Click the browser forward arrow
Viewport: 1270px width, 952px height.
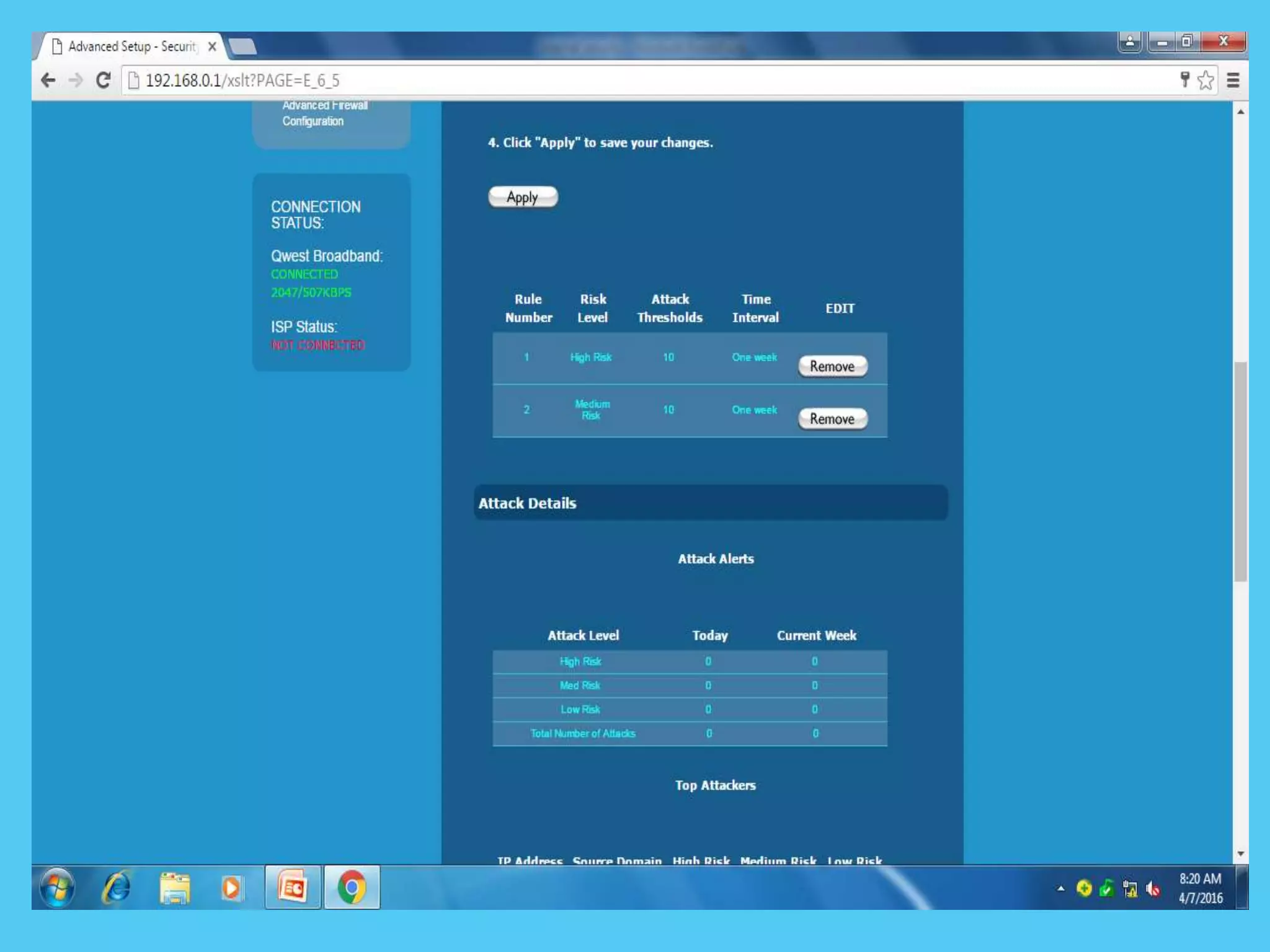[76, 80]
